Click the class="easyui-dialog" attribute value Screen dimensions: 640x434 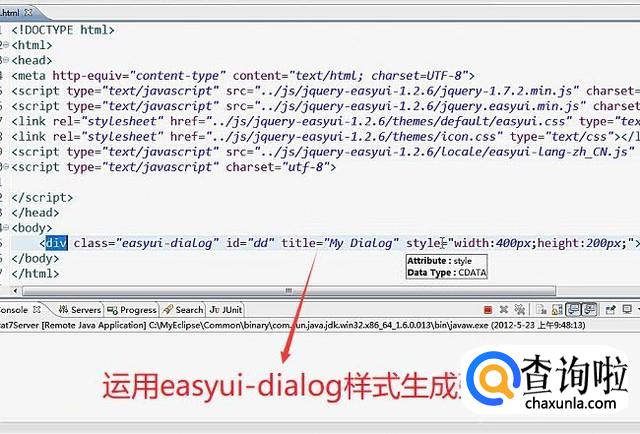pyautogui.click(x=168, y=243)
